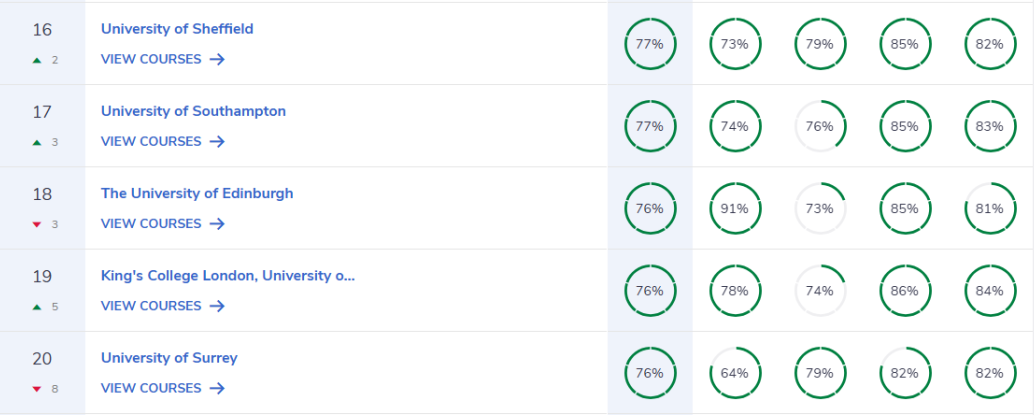Click Surrey's 64% progress ring
The image size is (1034, 415).
pos(735,373)
